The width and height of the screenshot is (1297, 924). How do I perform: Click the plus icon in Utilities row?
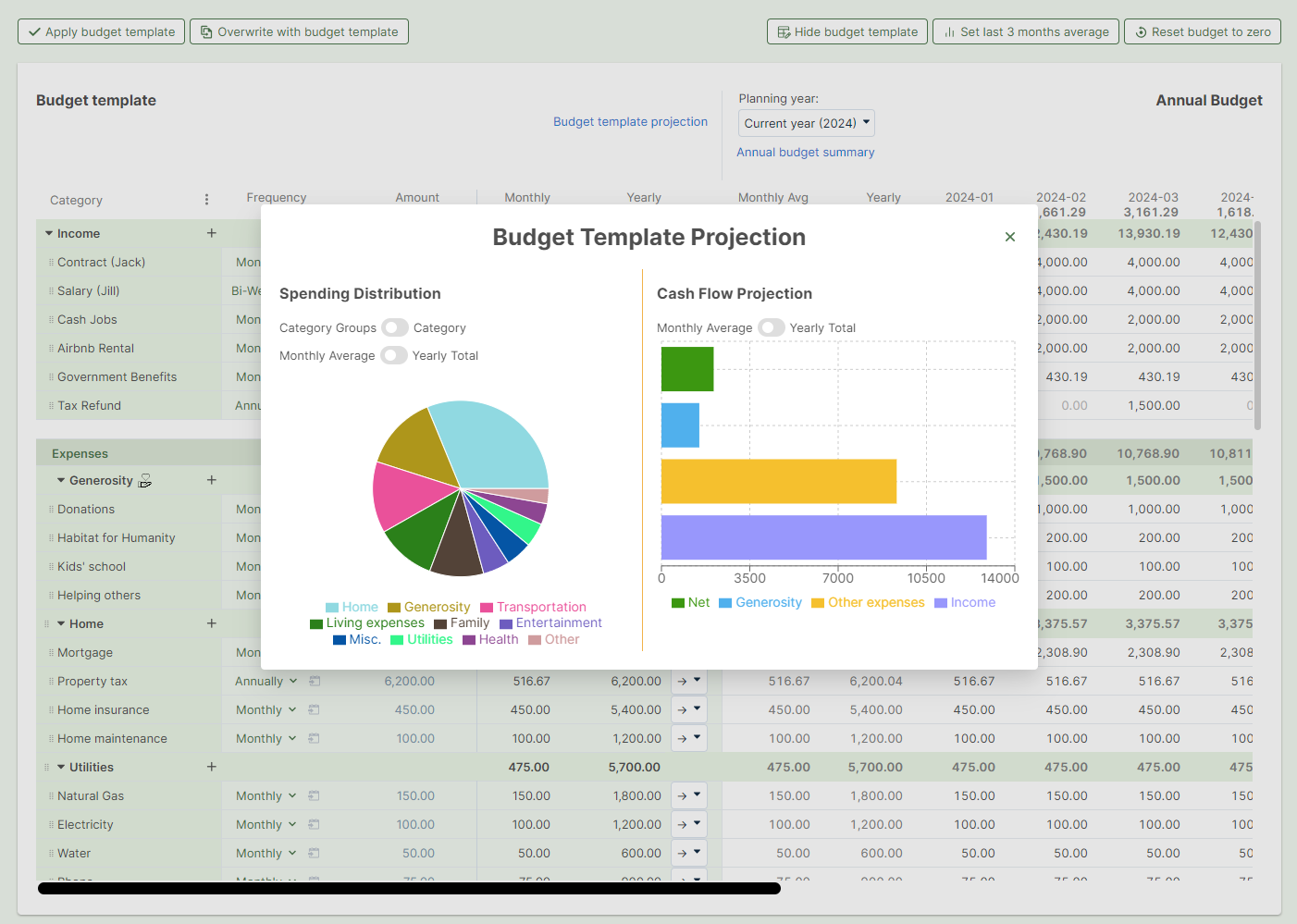click(211, 767)
